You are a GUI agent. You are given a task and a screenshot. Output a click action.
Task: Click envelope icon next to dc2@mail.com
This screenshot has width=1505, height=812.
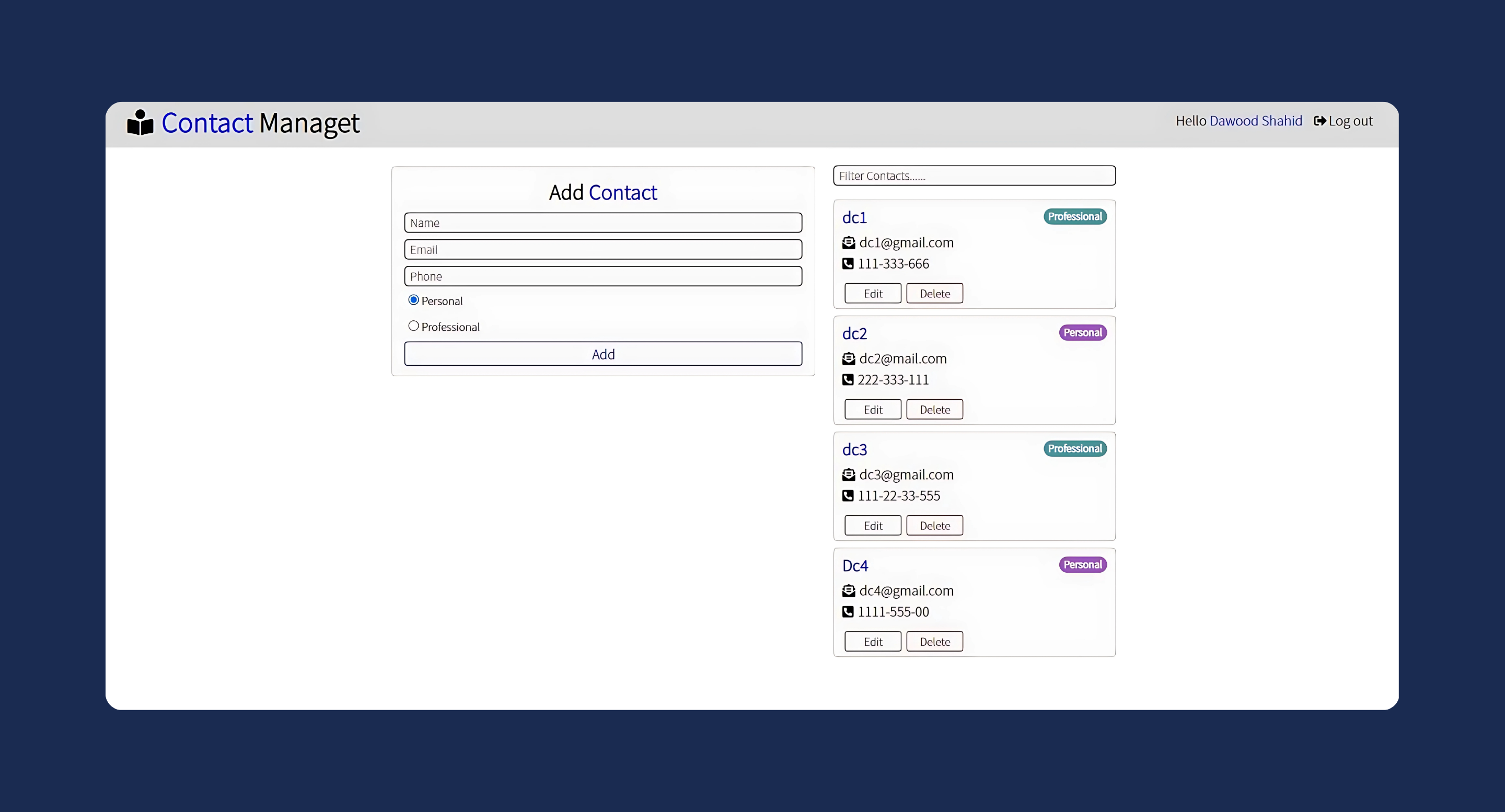848,358
